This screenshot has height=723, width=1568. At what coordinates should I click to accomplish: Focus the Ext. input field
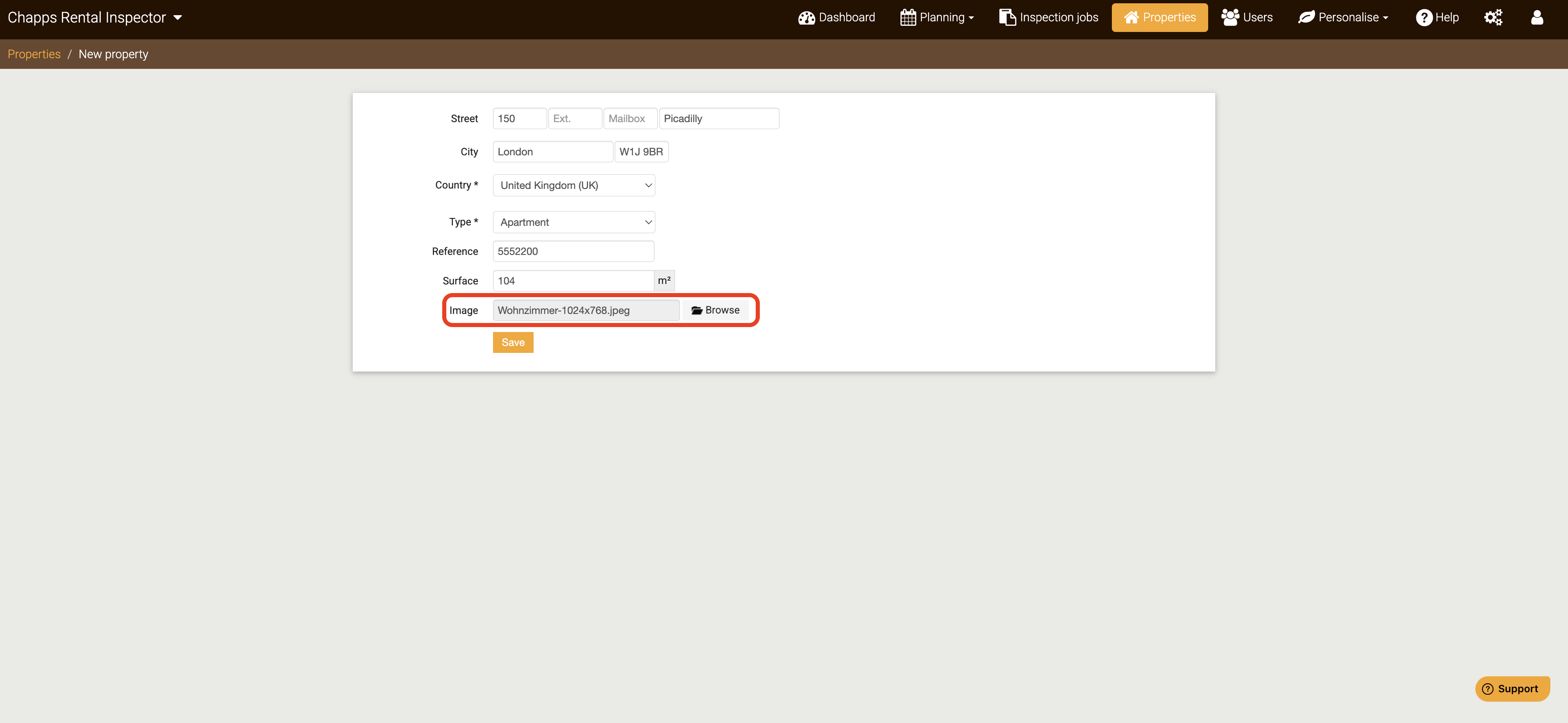tap(575, 119)
